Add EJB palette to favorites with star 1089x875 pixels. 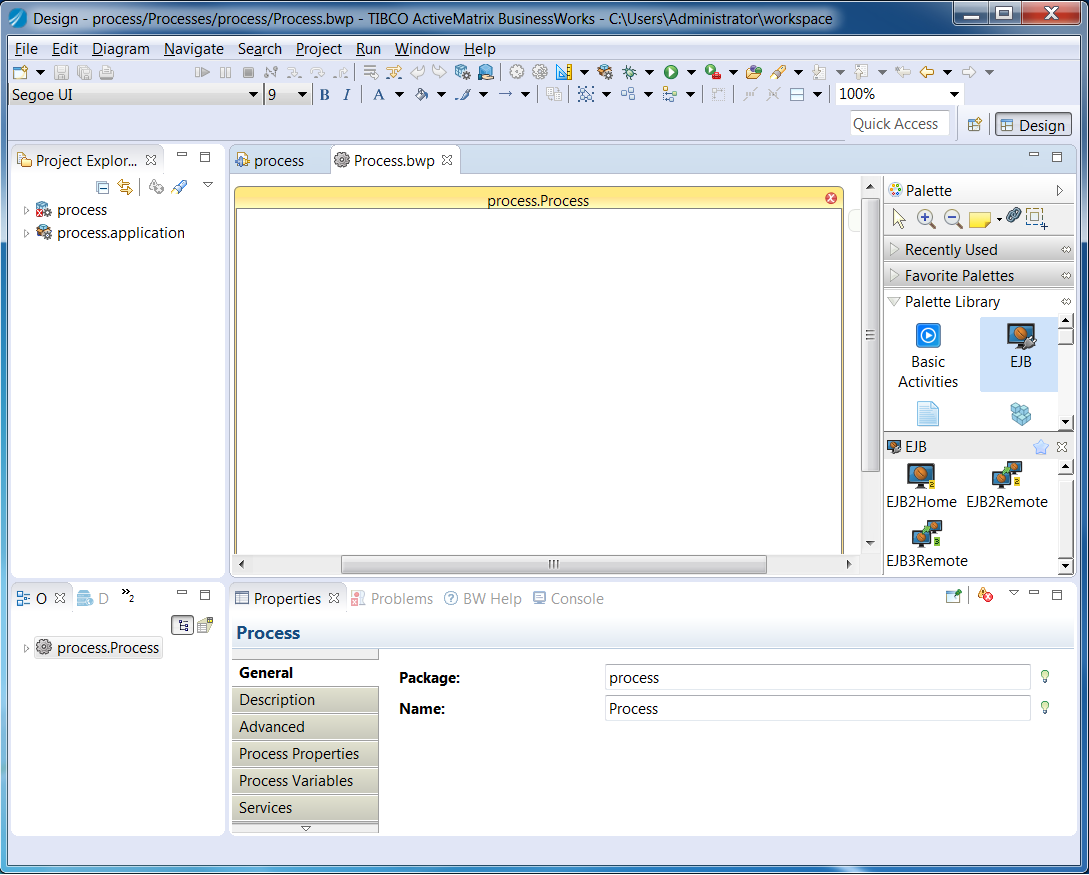(1040, 447)
